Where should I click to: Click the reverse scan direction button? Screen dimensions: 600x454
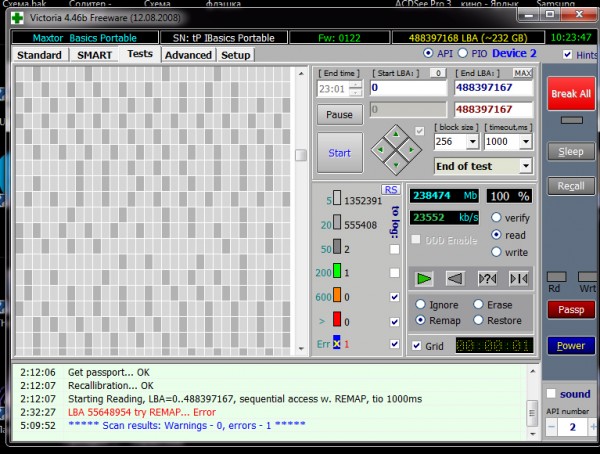(x=454, y=278)
